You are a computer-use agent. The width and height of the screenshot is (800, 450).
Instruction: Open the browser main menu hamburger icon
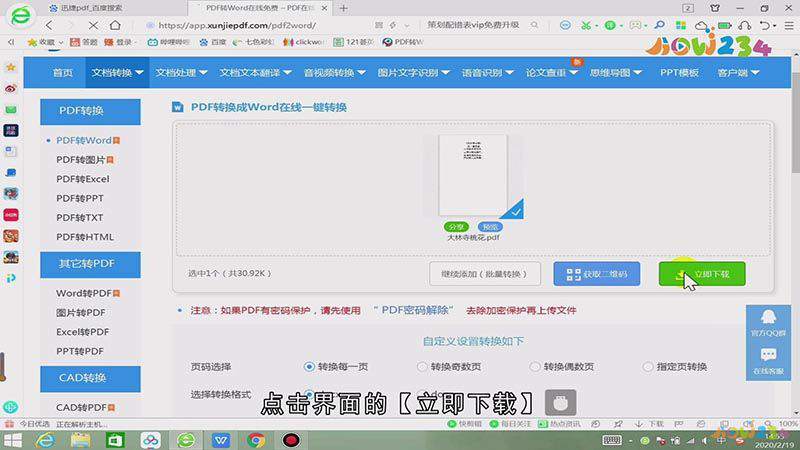click(789, 25)
